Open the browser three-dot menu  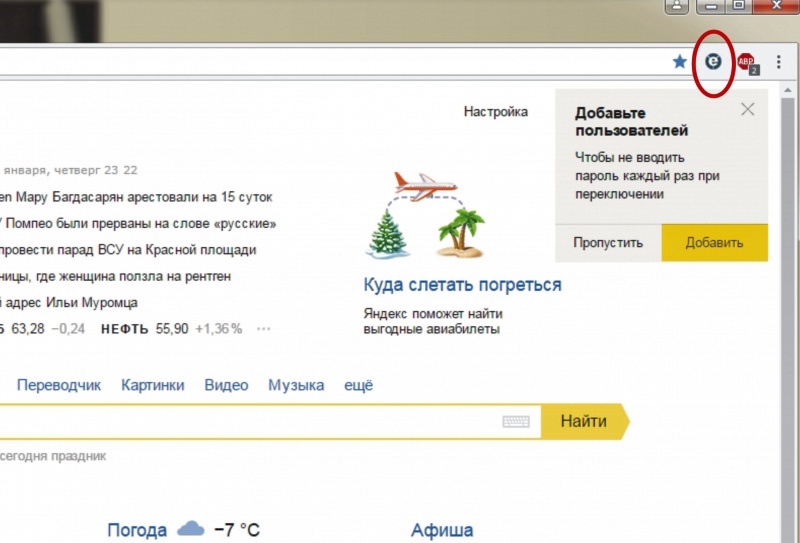779,62
